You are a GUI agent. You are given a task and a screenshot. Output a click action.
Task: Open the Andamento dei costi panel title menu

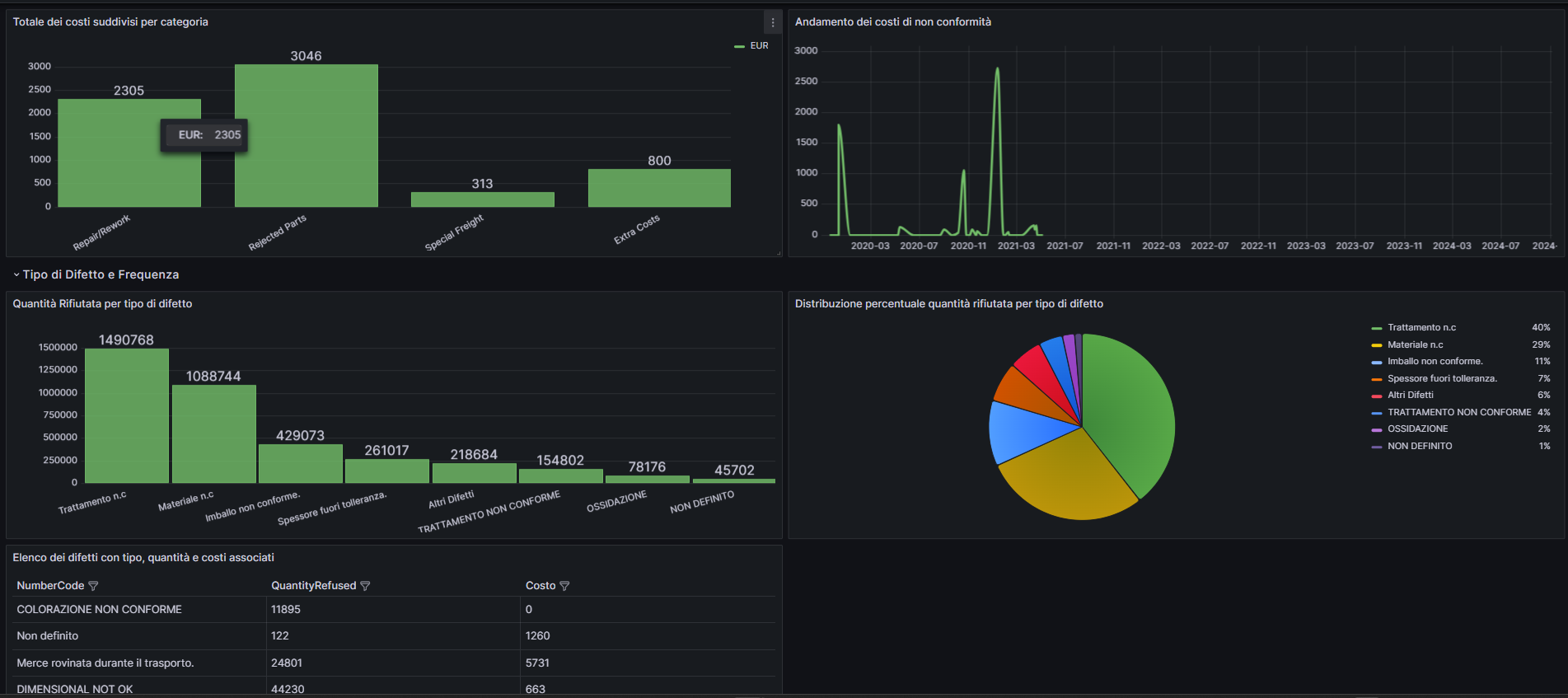point(892,22)
